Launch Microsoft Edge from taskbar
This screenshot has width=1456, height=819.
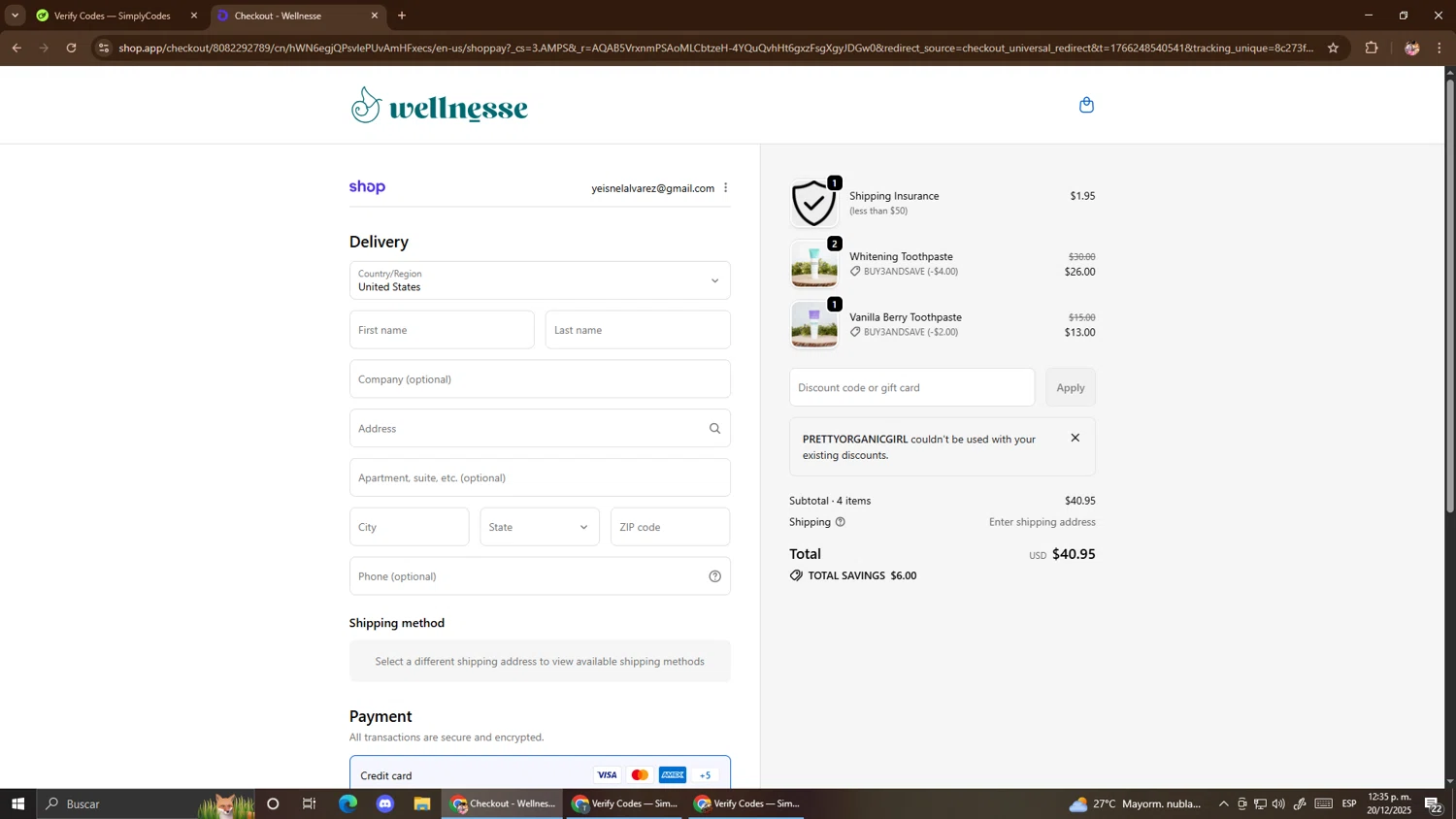coord(347,803)
